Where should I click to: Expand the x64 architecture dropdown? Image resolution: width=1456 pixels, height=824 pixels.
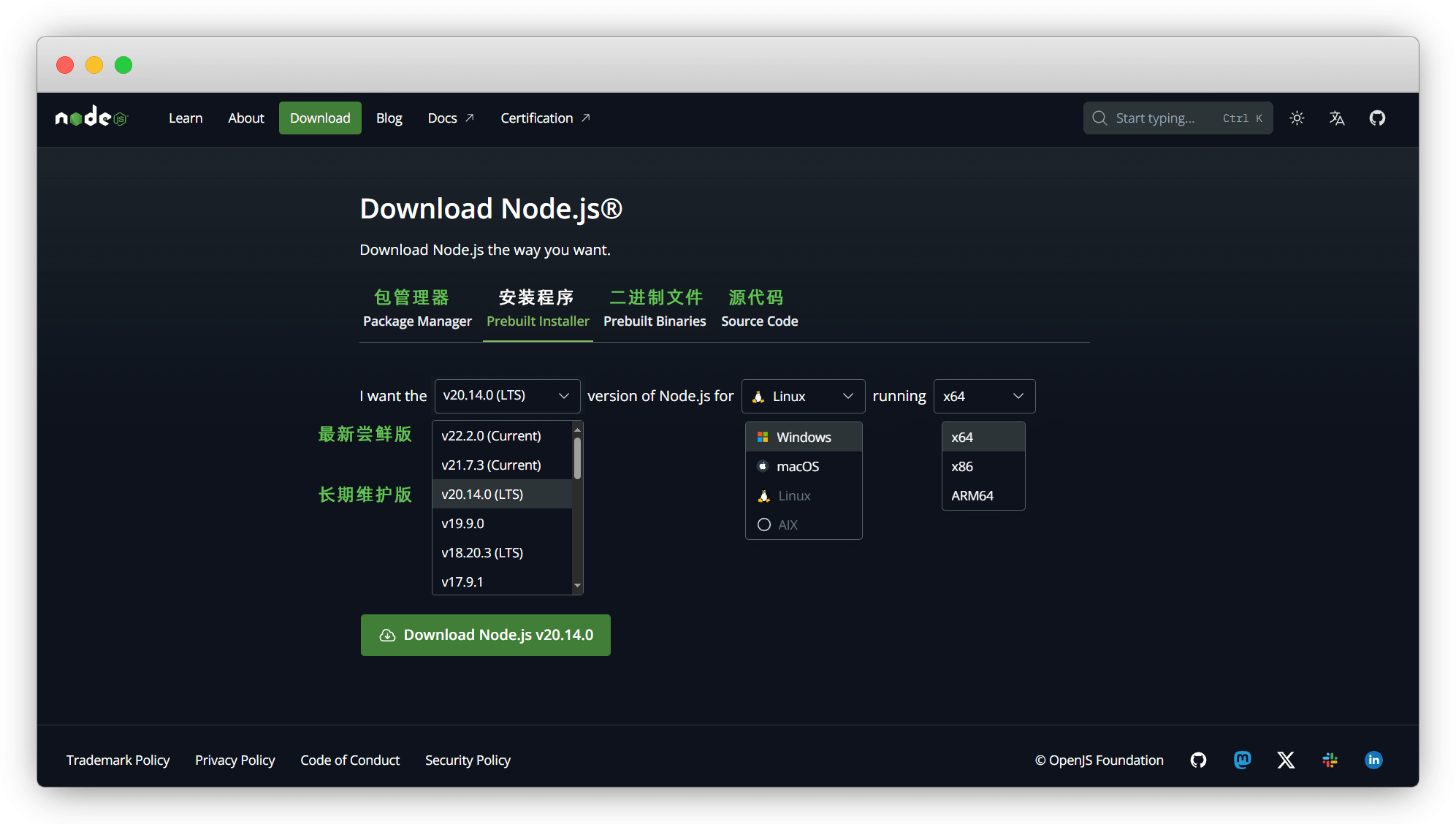[x=984, y=396]
